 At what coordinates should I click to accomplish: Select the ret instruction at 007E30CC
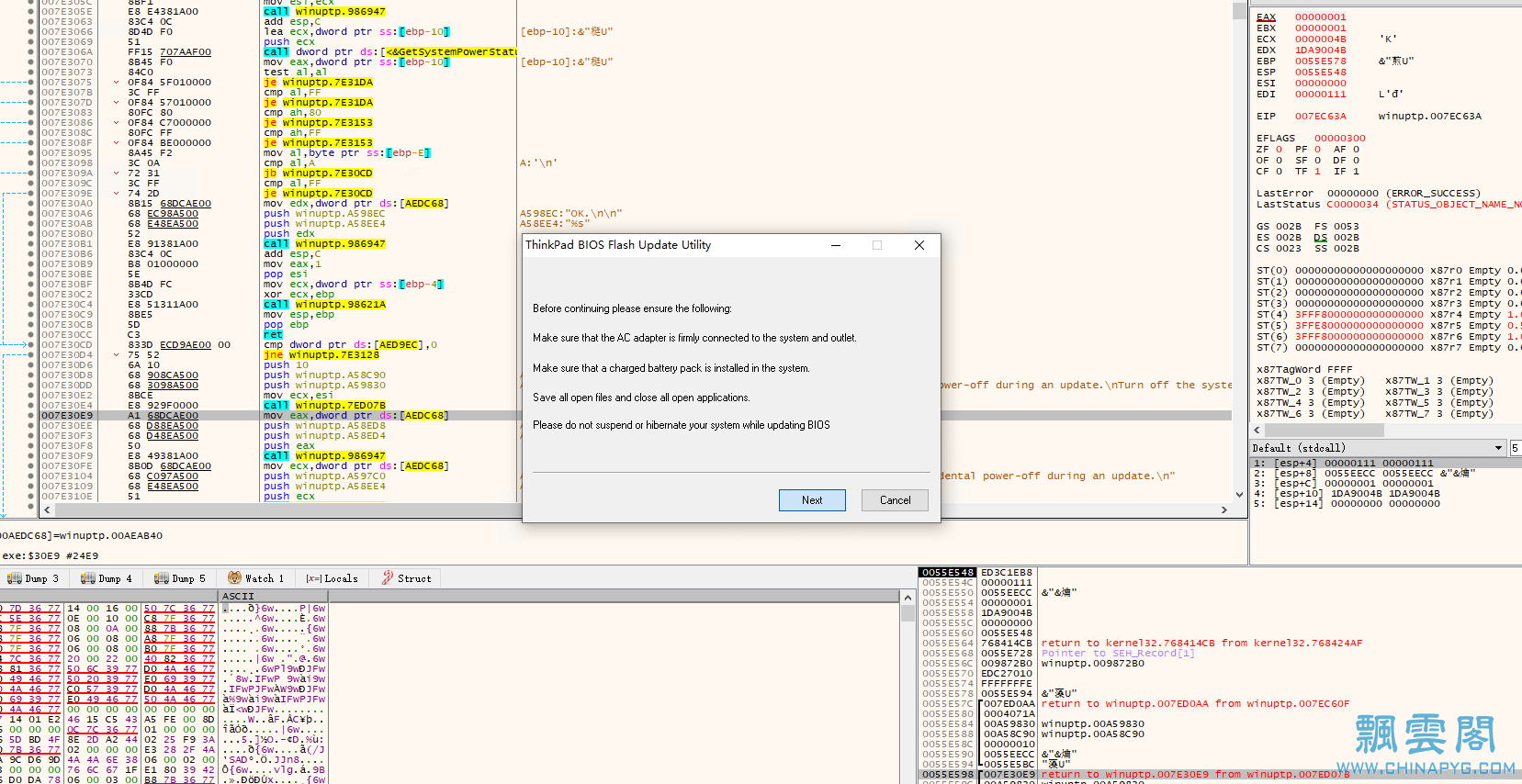(x=274, y=335)
